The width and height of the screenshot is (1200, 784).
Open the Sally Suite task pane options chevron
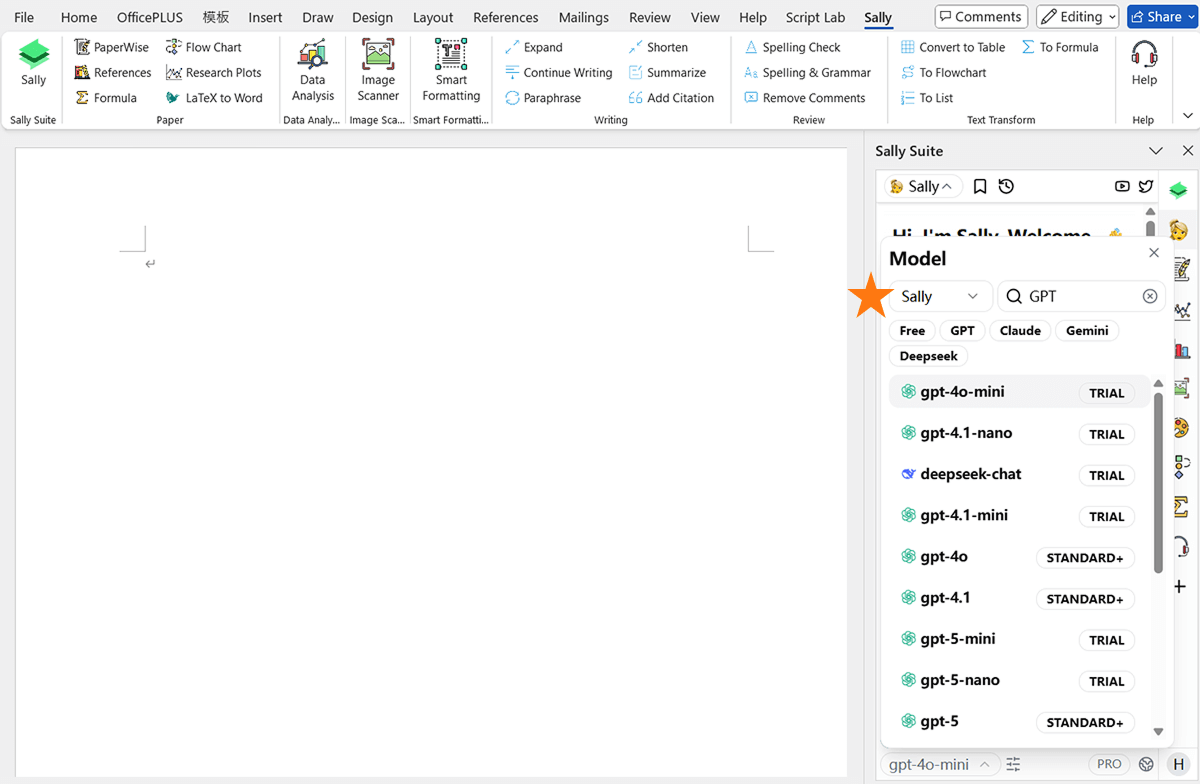[x=1156, y=151]
